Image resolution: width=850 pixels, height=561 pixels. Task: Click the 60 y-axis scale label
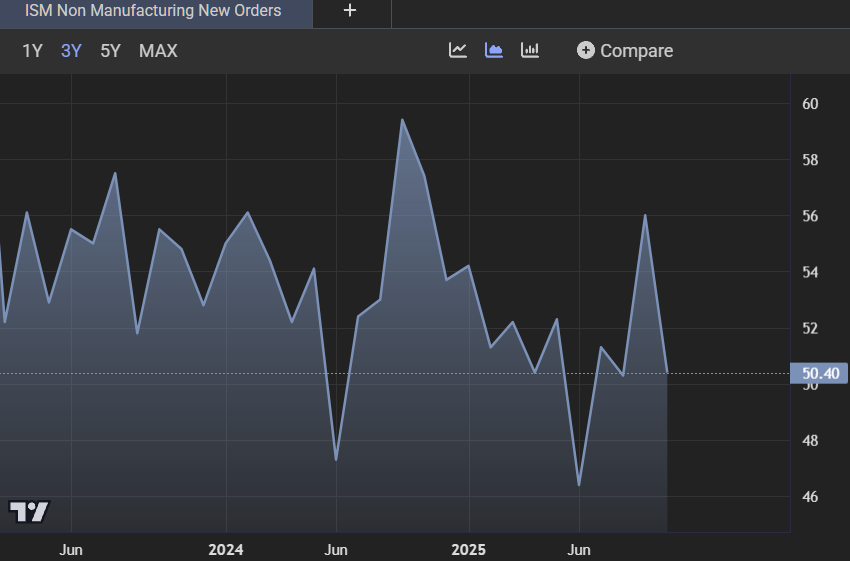[810, 104]
